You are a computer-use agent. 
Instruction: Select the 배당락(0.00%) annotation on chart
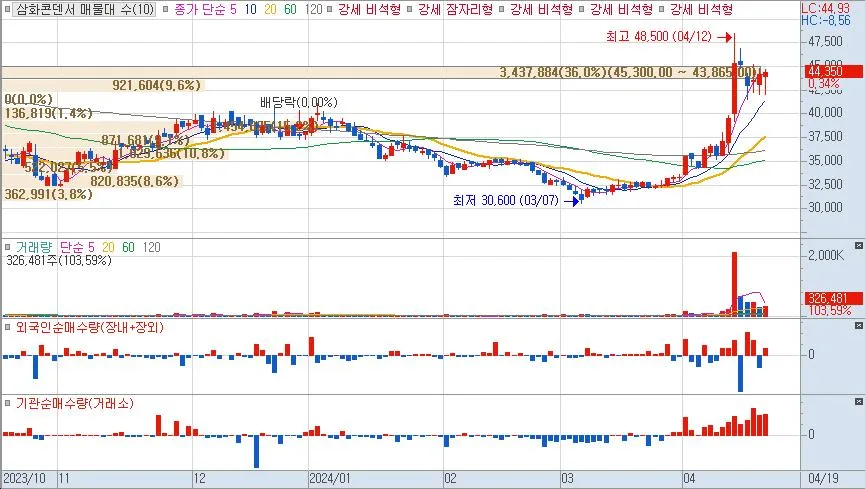pyautogui.click(x=298, y=102)
